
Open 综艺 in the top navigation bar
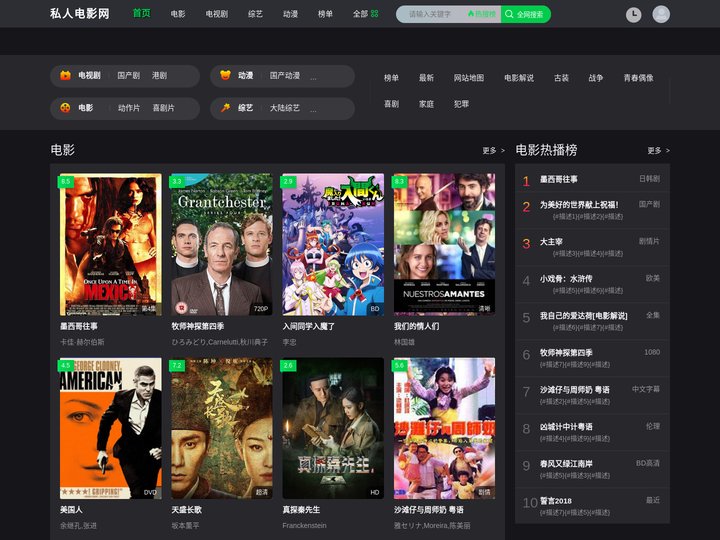[255, 14]
